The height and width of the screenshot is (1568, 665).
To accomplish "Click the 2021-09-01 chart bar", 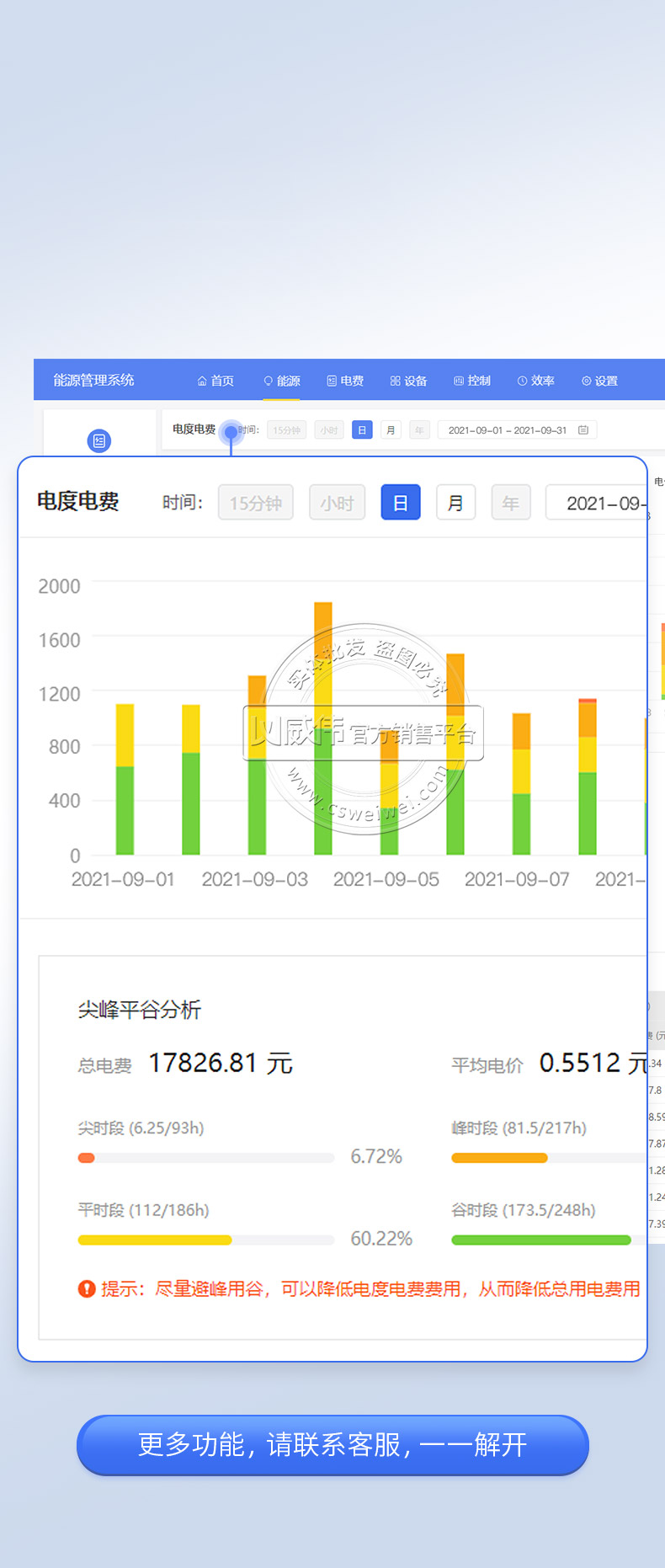I will pyautogui.click(x=125, y=779).
